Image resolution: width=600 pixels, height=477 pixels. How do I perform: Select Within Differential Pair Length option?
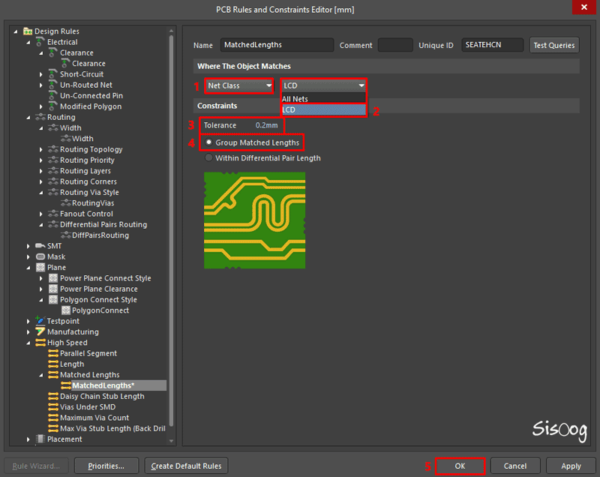click(209, 158)
